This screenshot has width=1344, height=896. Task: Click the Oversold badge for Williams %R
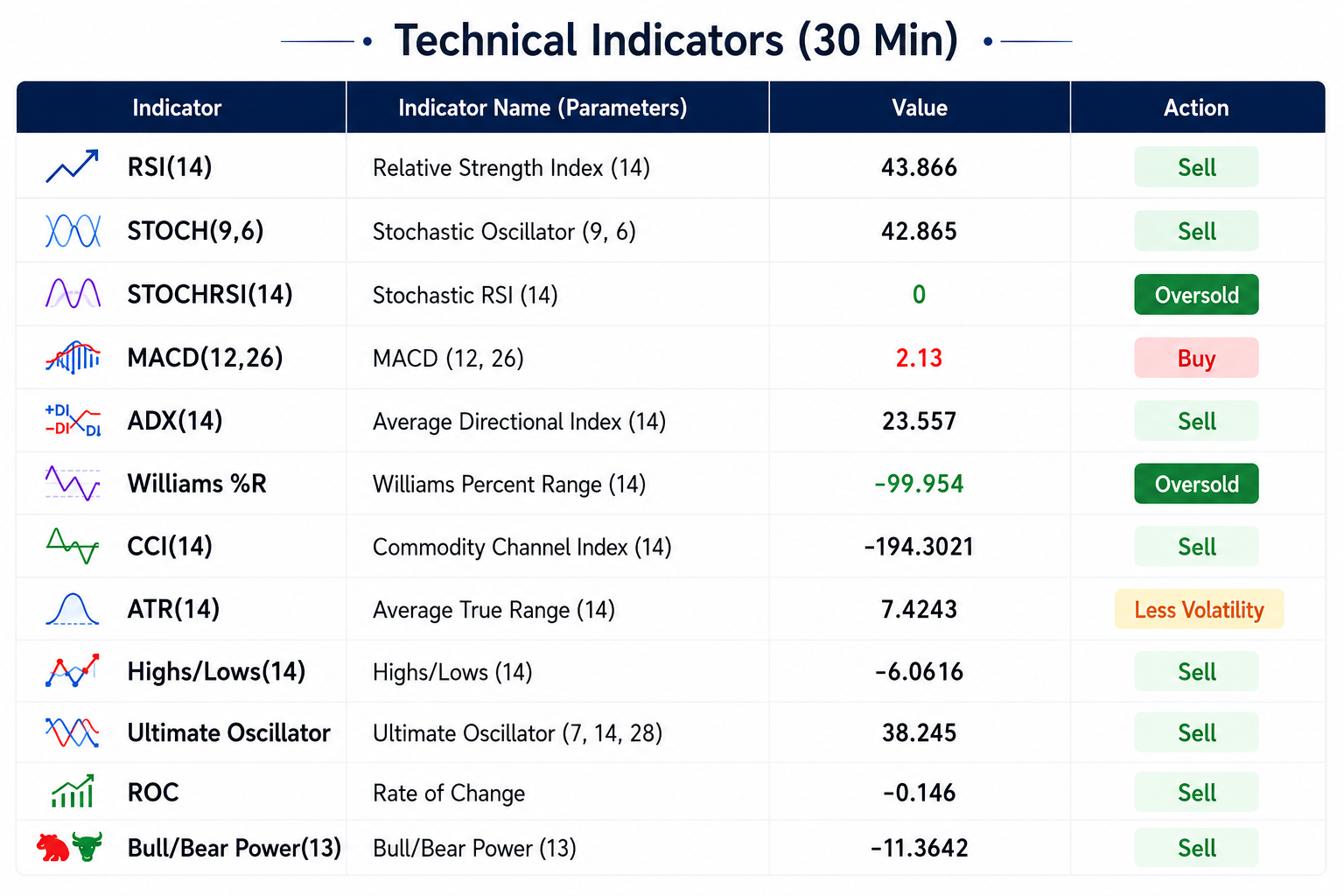(x=1196, y=484)
